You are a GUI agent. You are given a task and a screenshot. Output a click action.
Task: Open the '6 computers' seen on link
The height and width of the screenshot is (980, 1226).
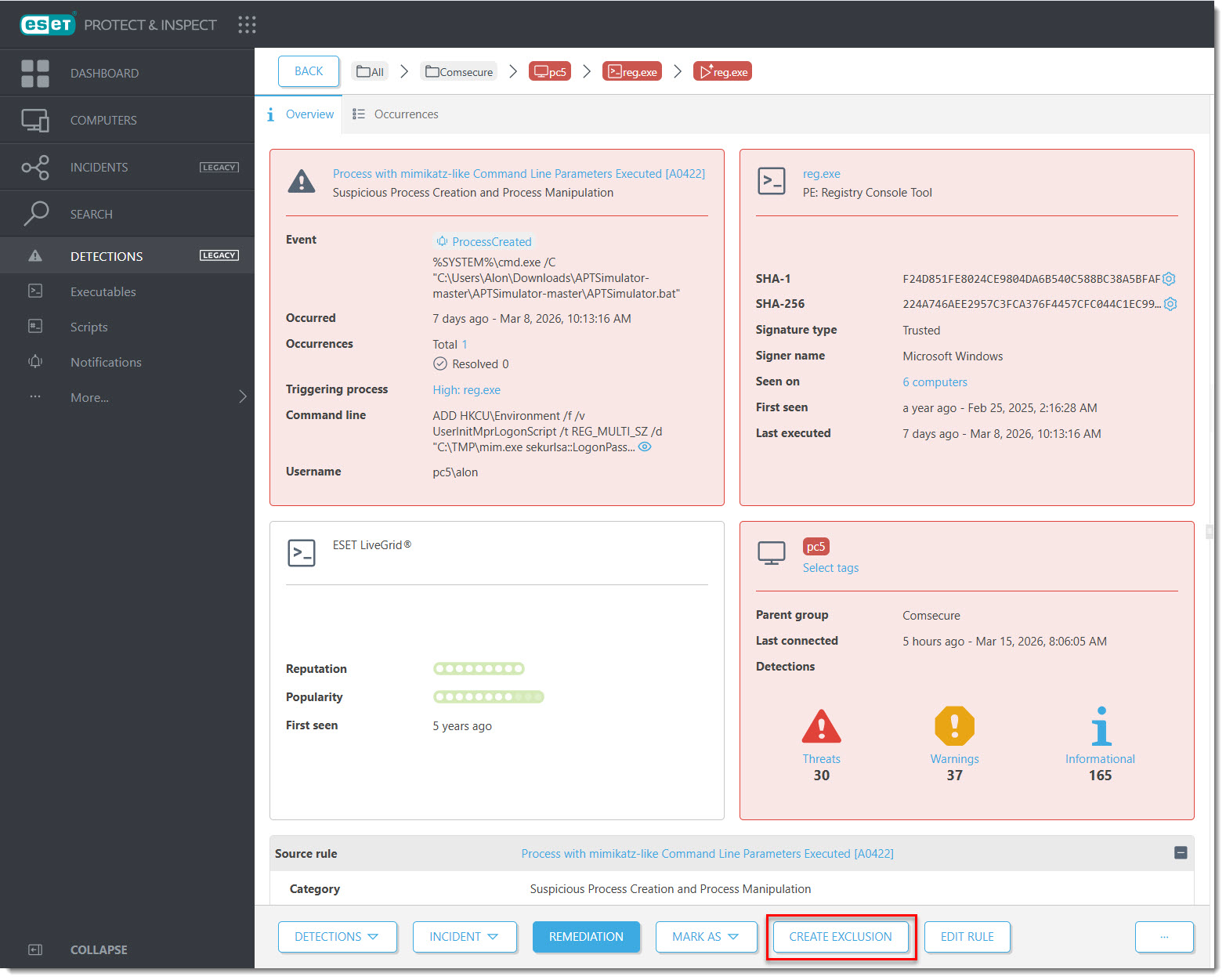click(x=935, y=382)
